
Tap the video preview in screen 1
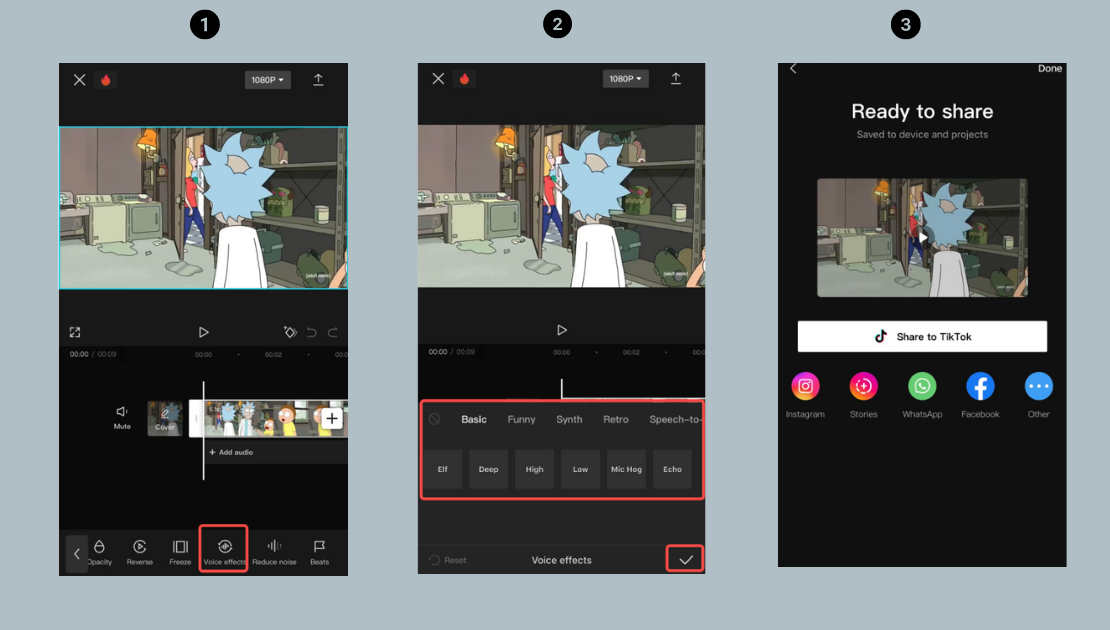[203, 208]
